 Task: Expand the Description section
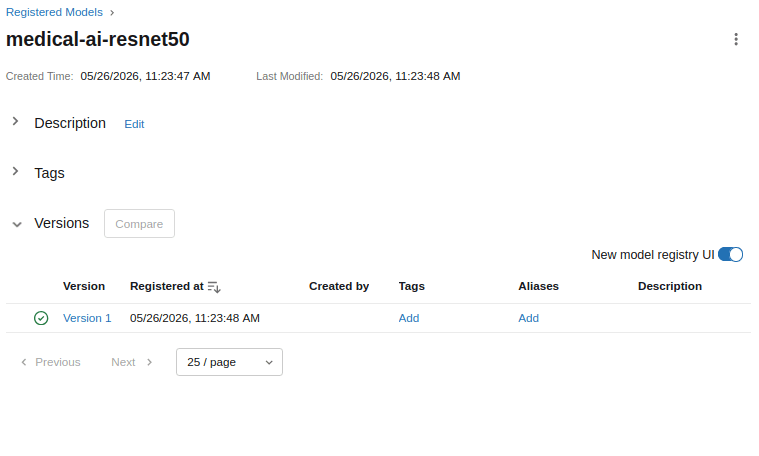pyautogui.click(x=15, y=122)
